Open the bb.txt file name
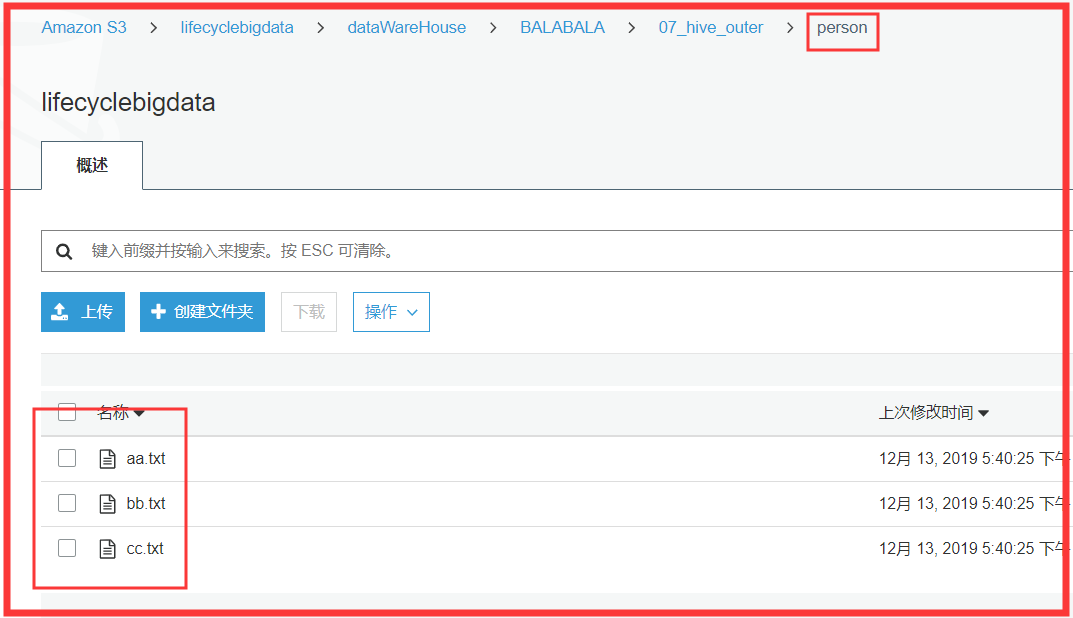This screenshot has width=1073, height=618. coord(146,504)
